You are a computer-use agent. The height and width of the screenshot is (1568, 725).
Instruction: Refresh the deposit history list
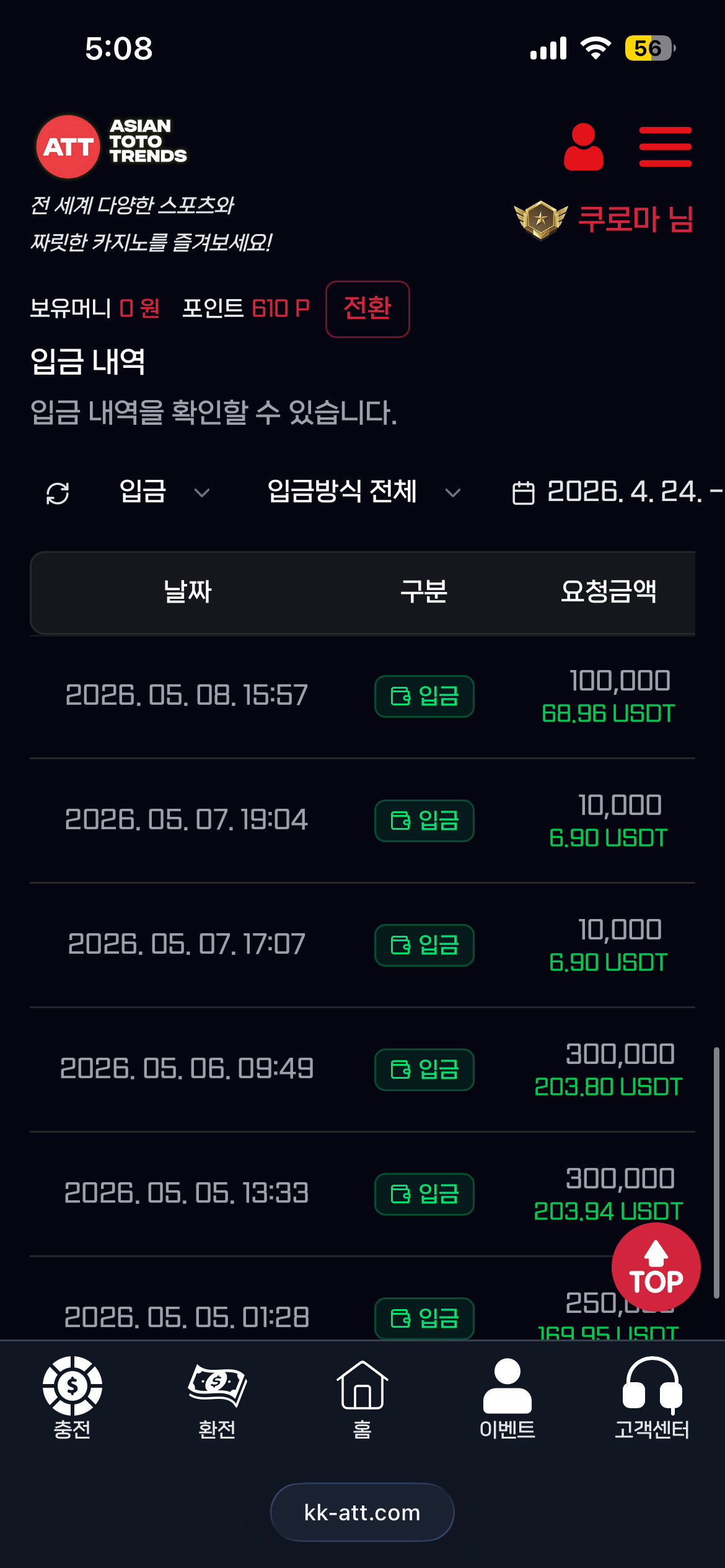click(x=58, y=494)
